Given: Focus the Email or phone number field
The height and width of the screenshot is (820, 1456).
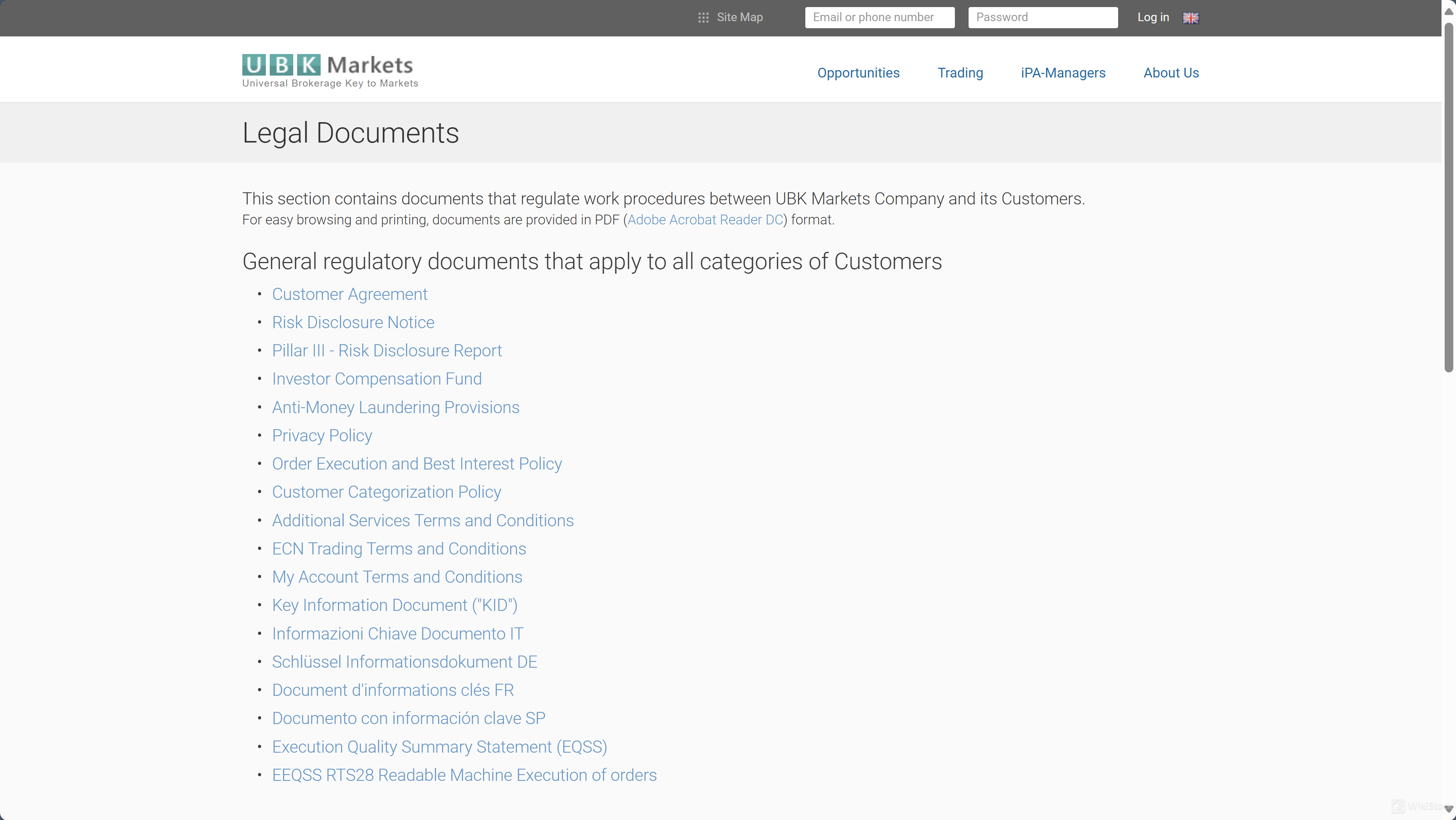Looking at the screenshot, I should 879,18.
